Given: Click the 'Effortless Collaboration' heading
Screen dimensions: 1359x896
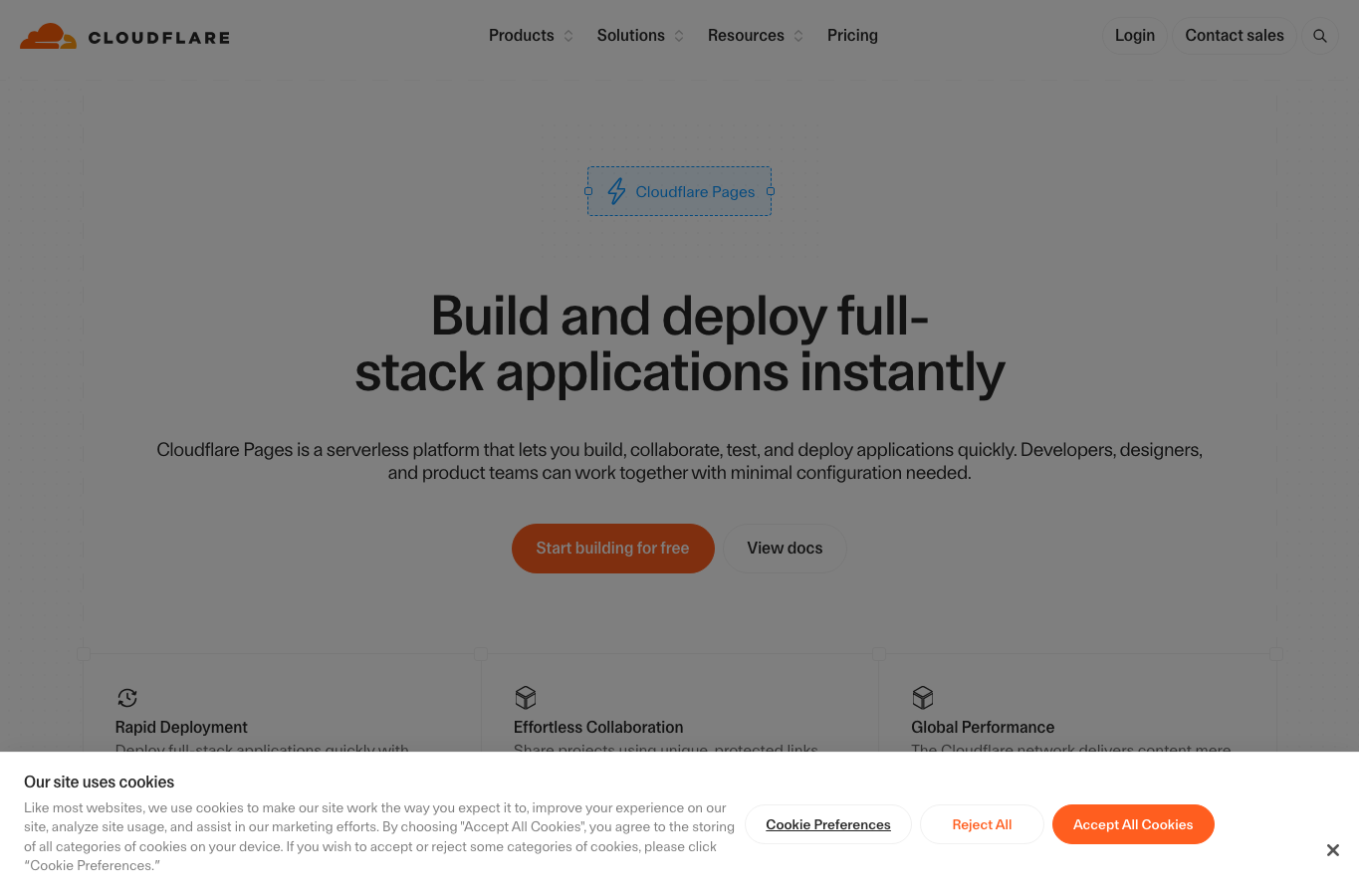Looking at the screenshot, I should [598, 728].
